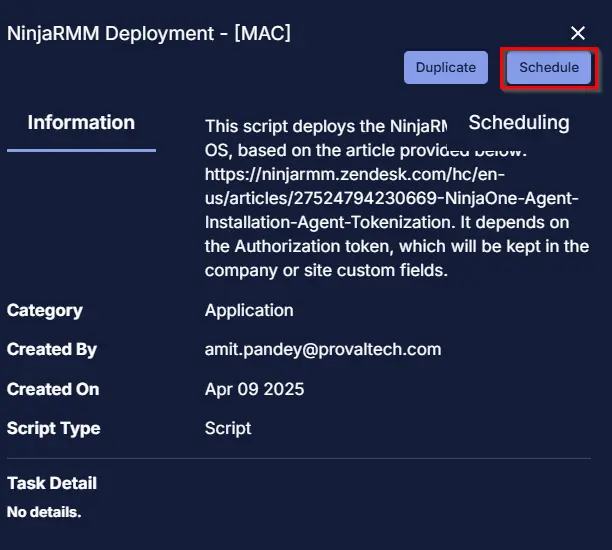Viewport: 612px width, 550px height.
Task: Click the No details. text
Action: [x=44, y=512]
